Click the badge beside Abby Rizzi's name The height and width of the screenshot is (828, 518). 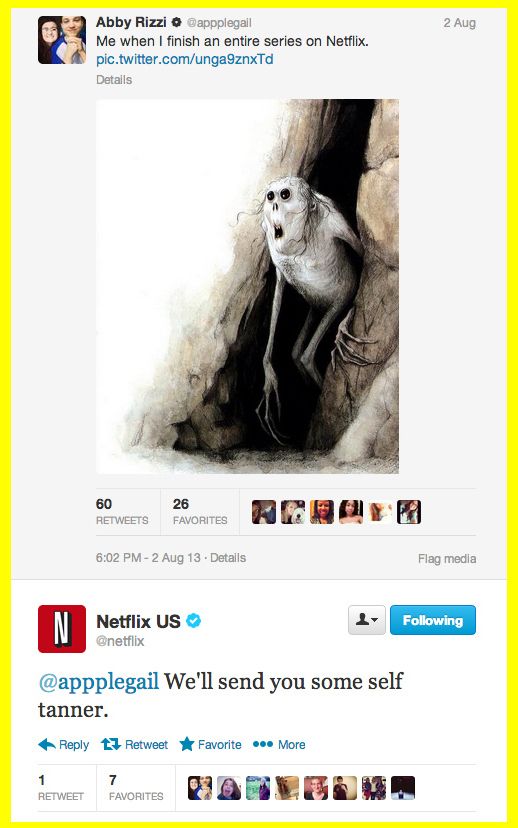coord(176,22)
